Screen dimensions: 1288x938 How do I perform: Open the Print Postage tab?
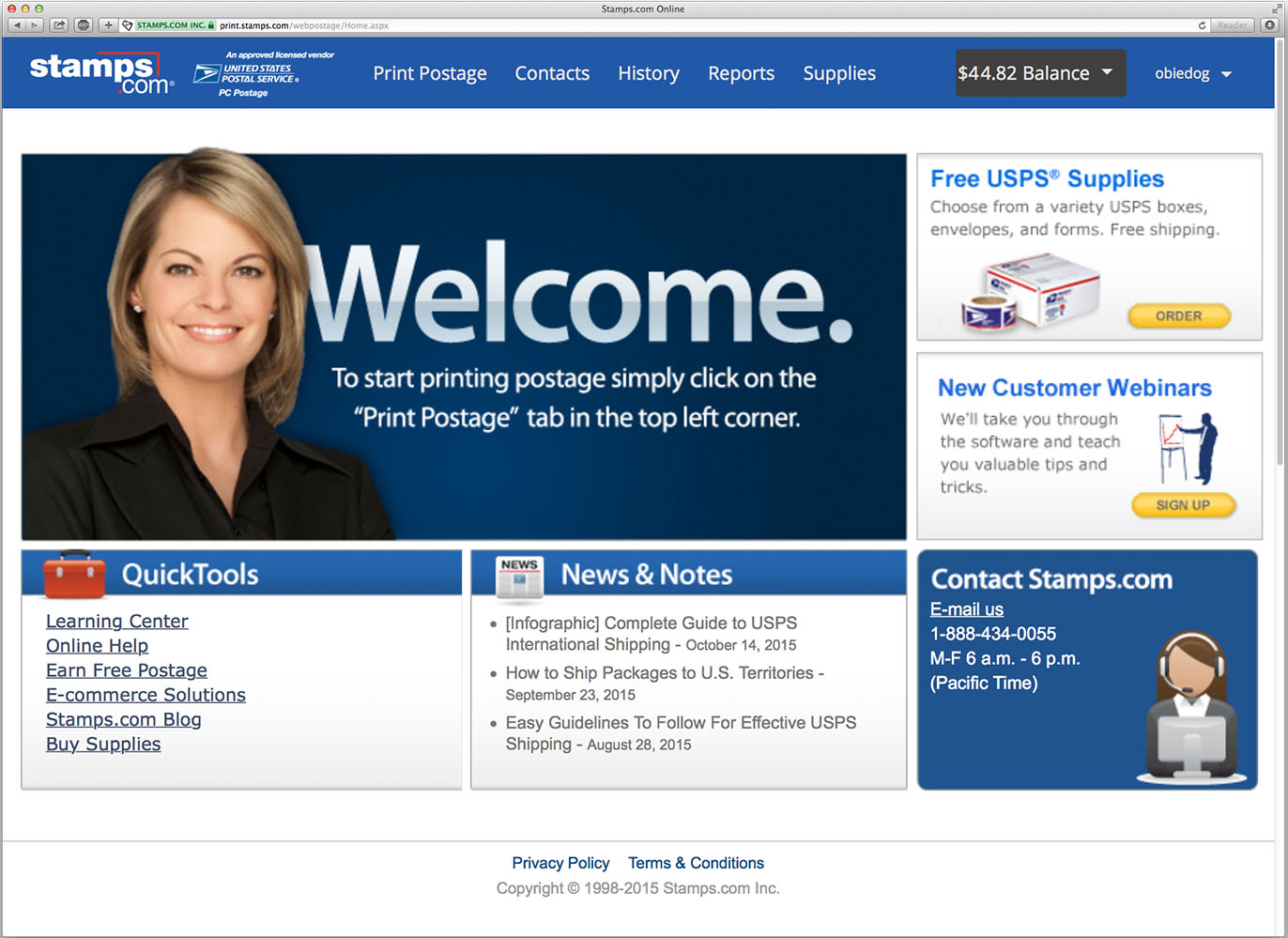(x=430, y=73)
